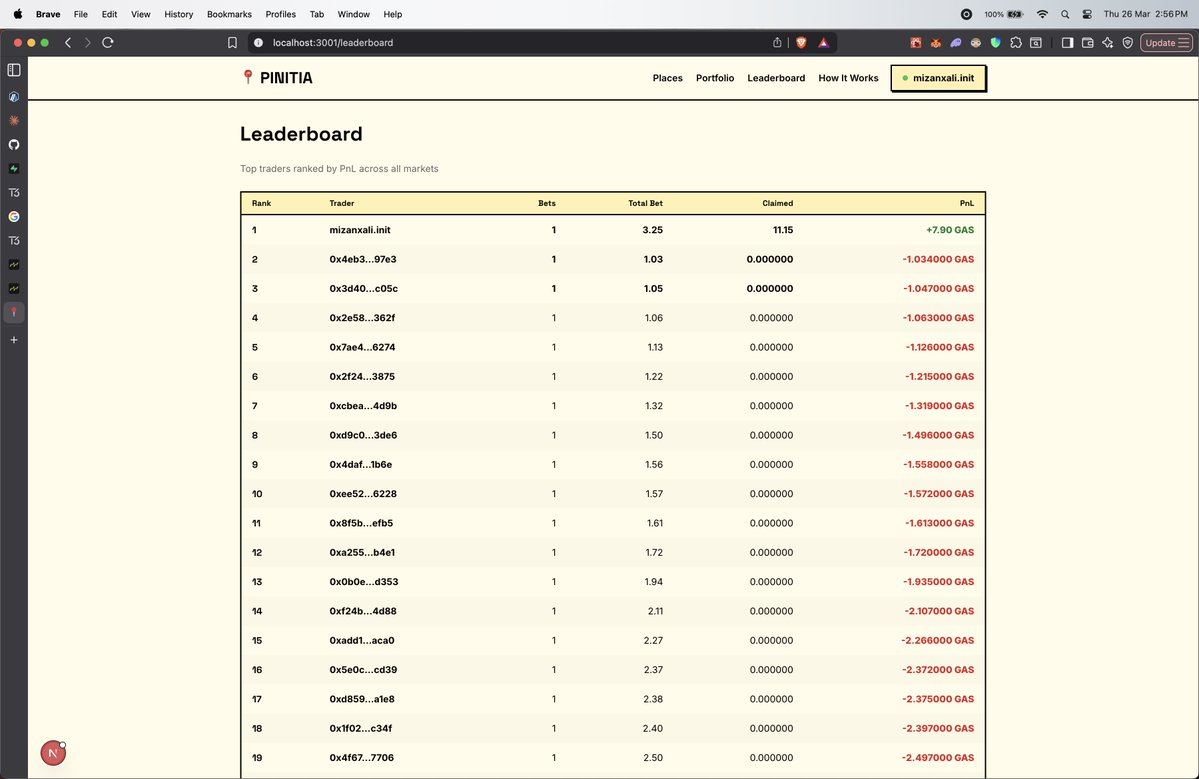Open the share icon in address bar

coord(777,43)
